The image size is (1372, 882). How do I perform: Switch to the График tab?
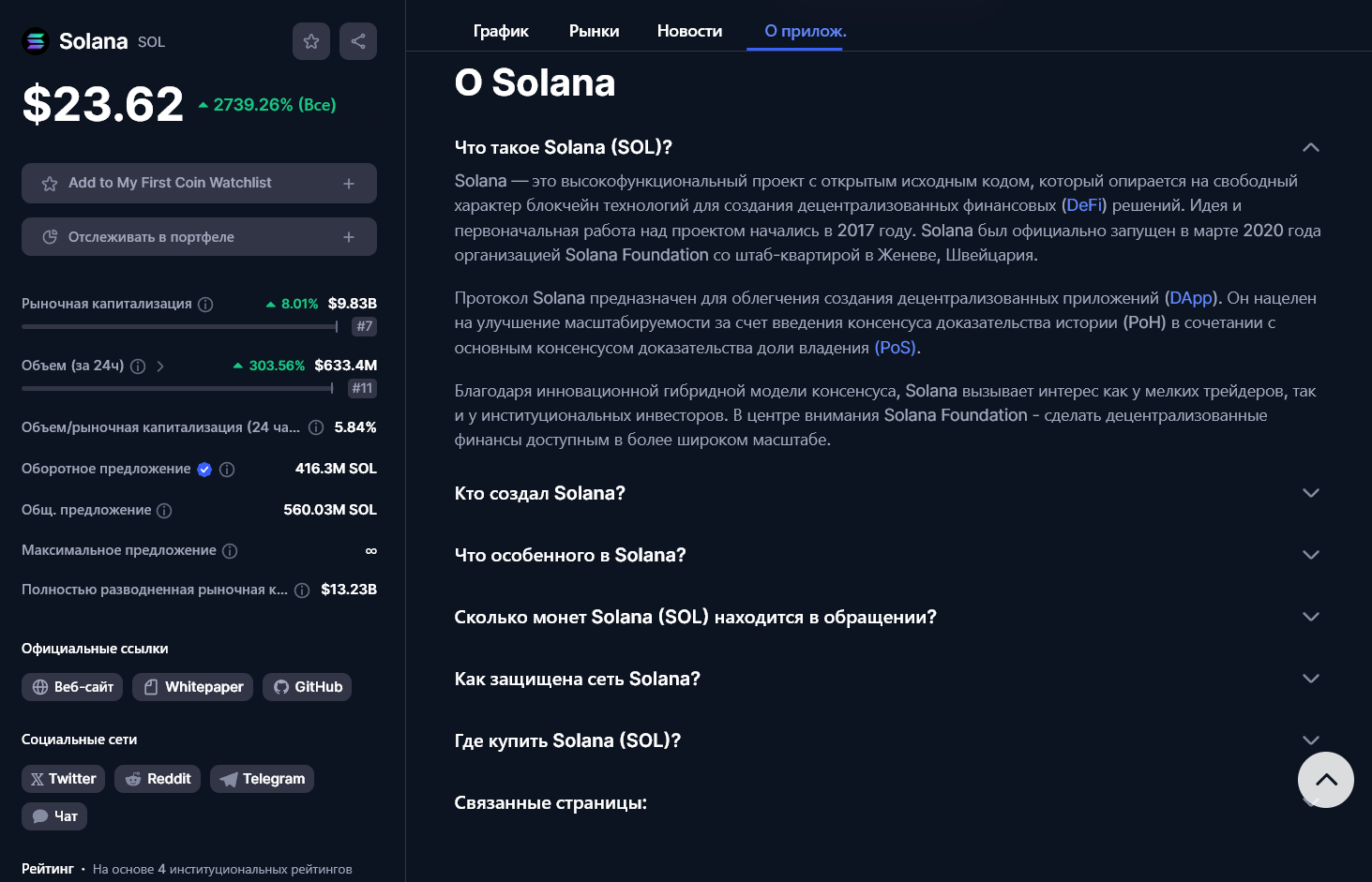pos(501,31)
